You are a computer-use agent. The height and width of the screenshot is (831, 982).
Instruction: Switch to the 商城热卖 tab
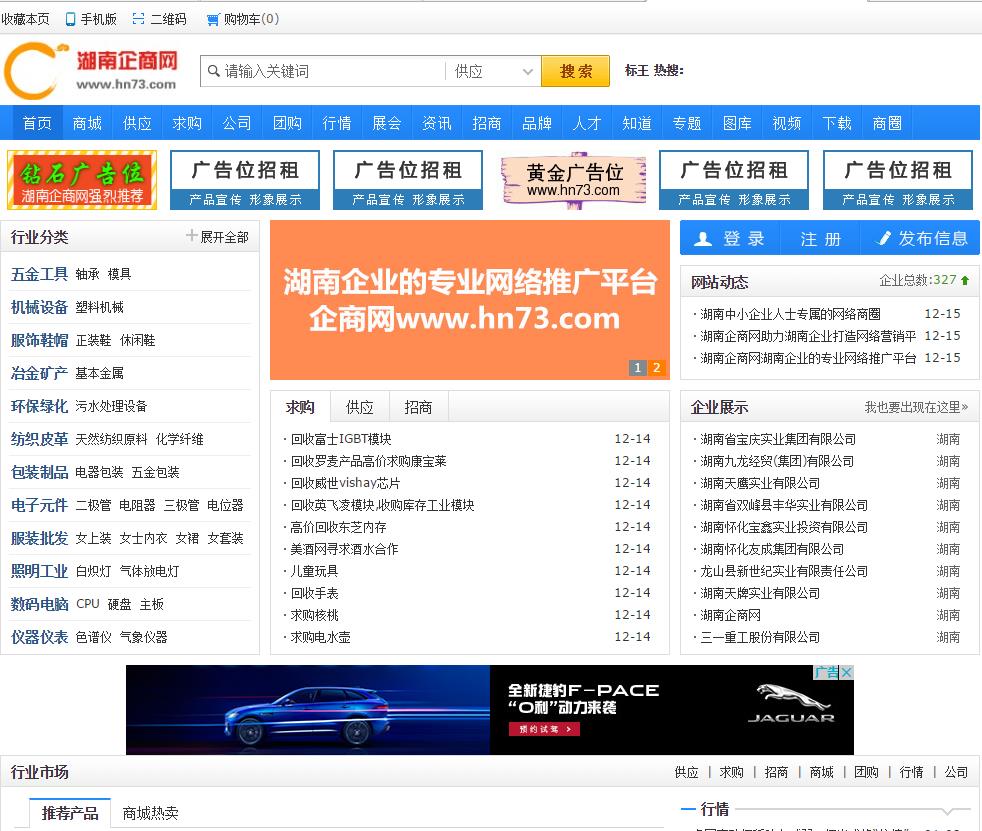(150, 813)
